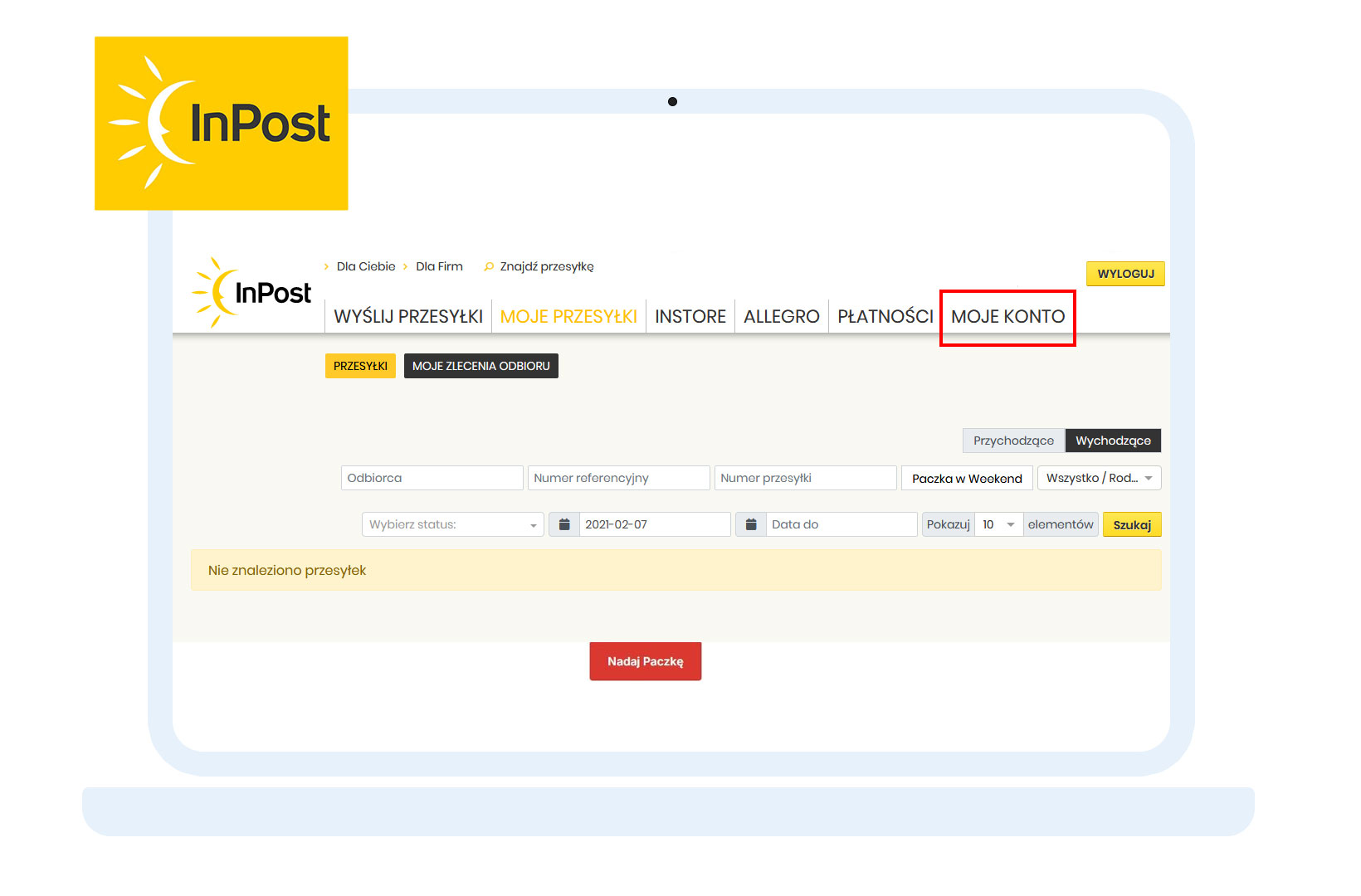This screenshot has width=1361, height=896.
Task: Click the calendar icon beside Data do
Action: tap(751, 524)
